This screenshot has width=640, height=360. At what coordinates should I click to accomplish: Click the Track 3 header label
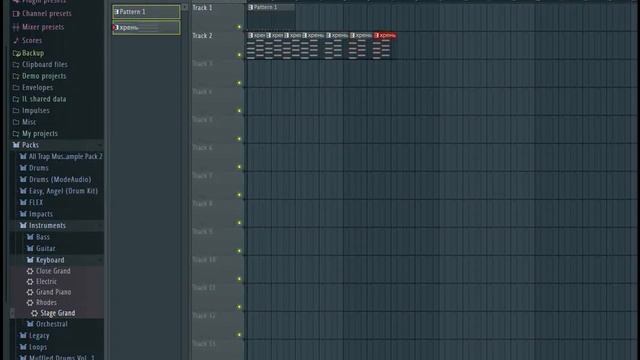[202, 64]
